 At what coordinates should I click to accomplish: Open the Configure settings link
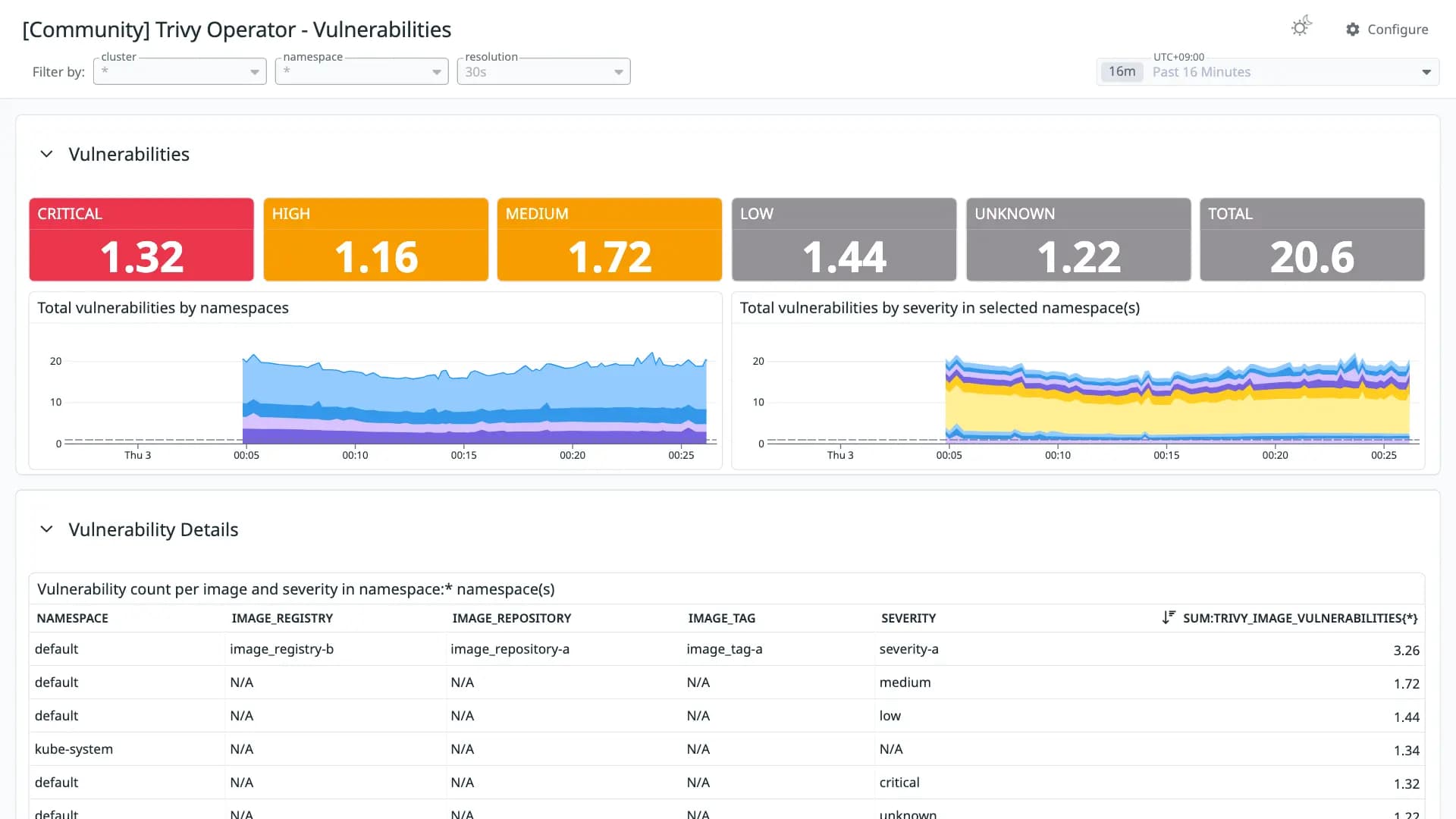click(1387, 29)
